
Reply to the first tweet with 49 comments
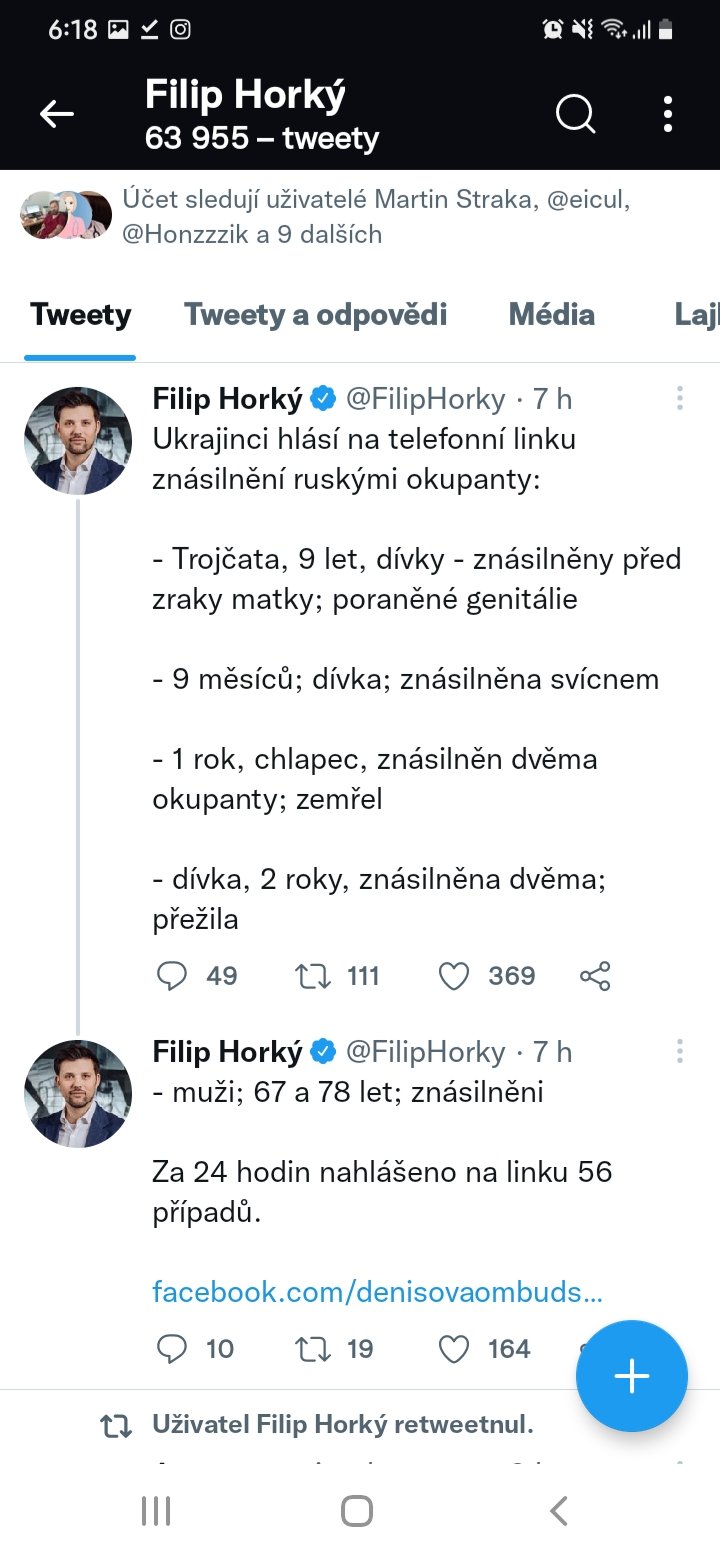173,976
